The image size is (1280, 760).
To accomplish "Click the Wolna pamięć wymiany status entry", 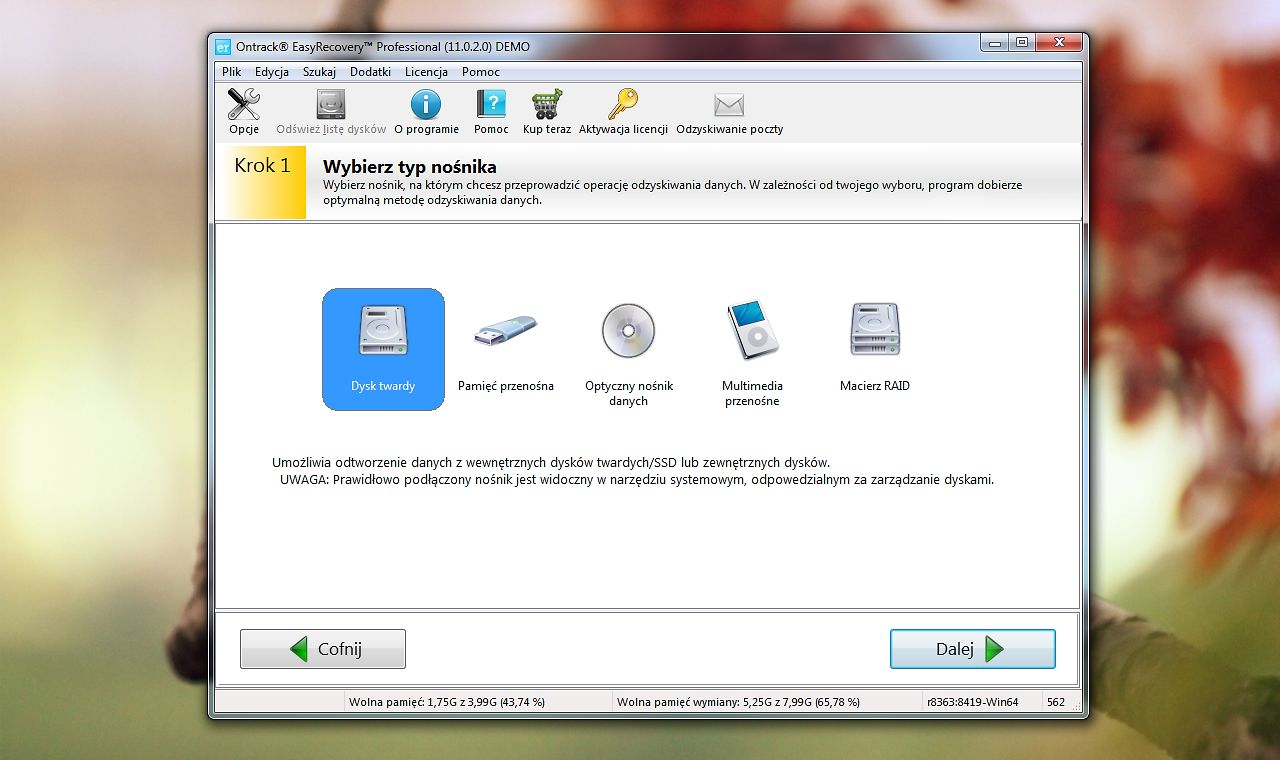I will 739,702.
